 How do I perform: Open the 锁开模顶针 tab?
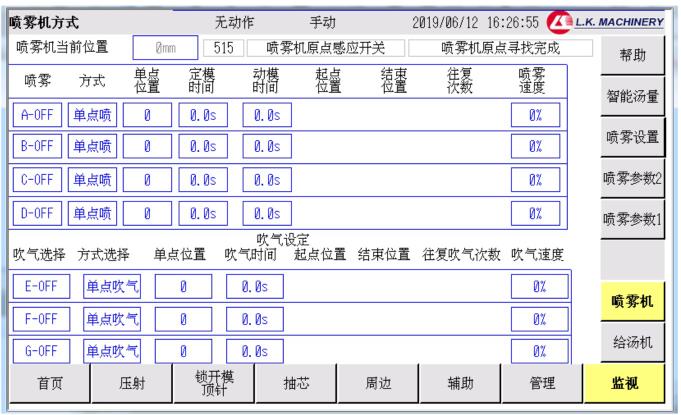pos(214,383)
